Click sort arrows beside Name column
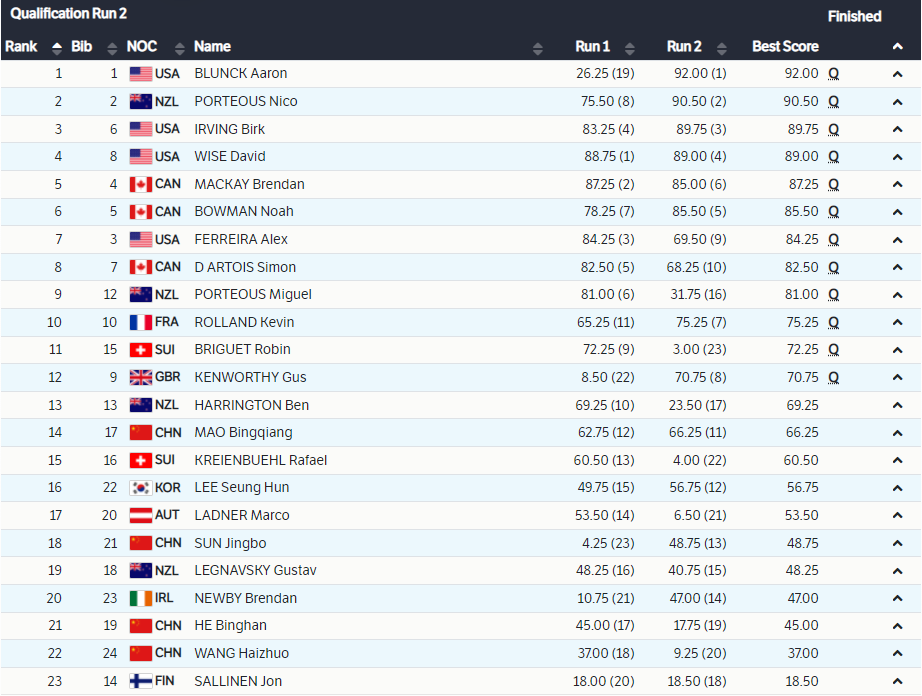 [x=538, y=47]
